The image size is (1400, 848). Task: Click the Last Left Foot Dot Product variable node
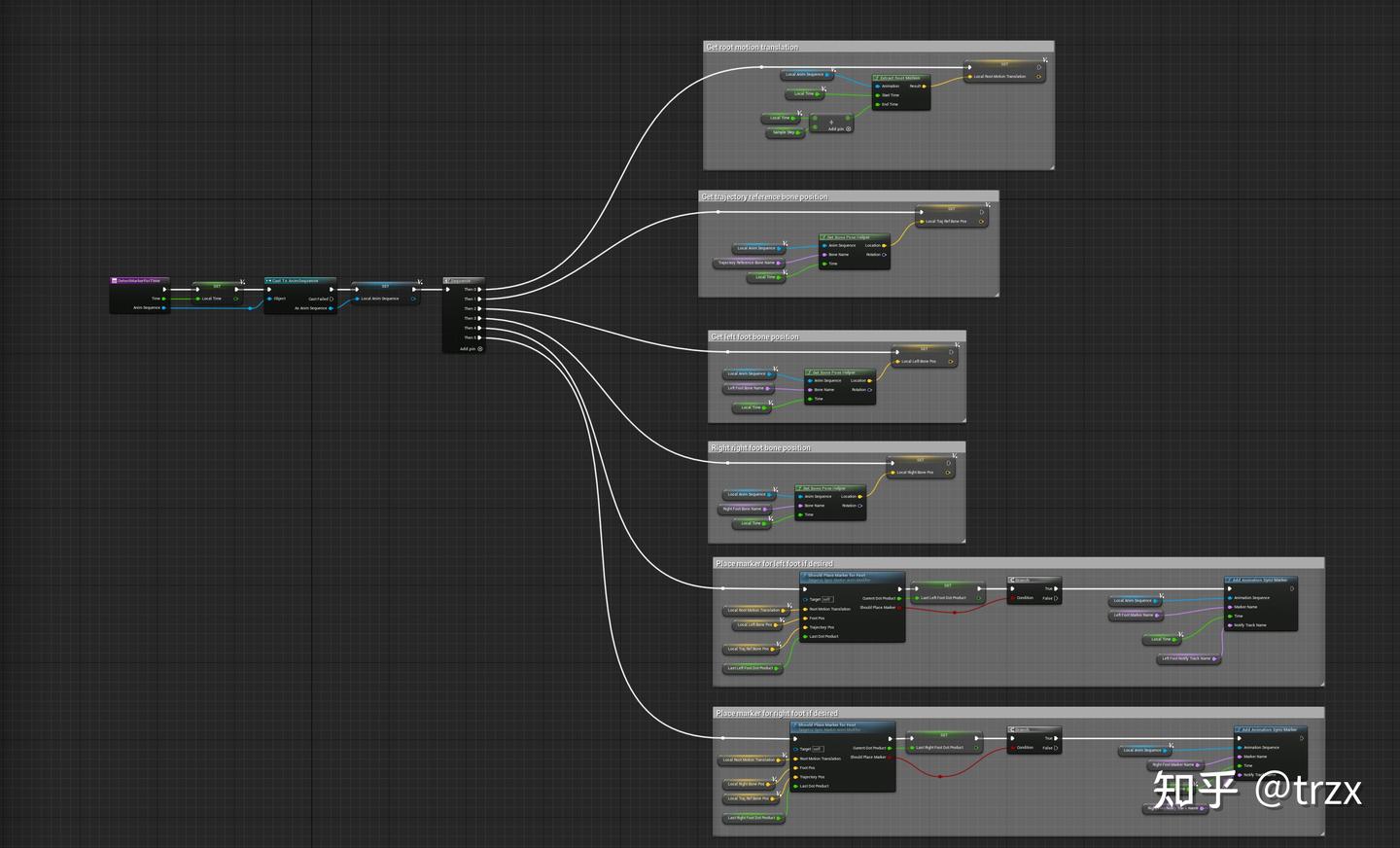click(753, 669)
